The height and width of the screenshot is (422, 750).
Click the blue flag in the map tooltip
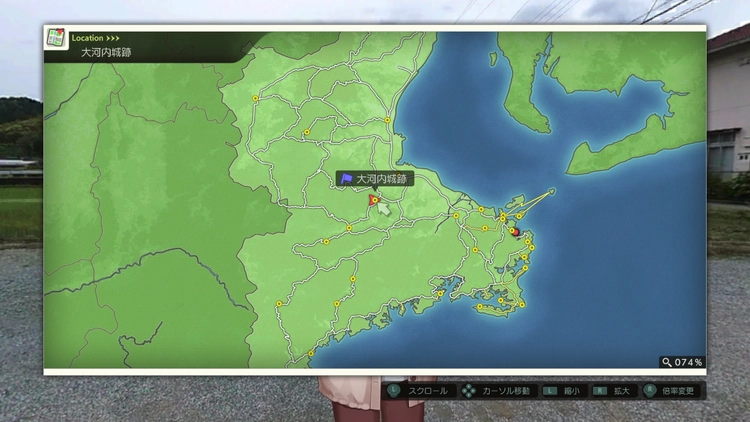pos(346,179)
